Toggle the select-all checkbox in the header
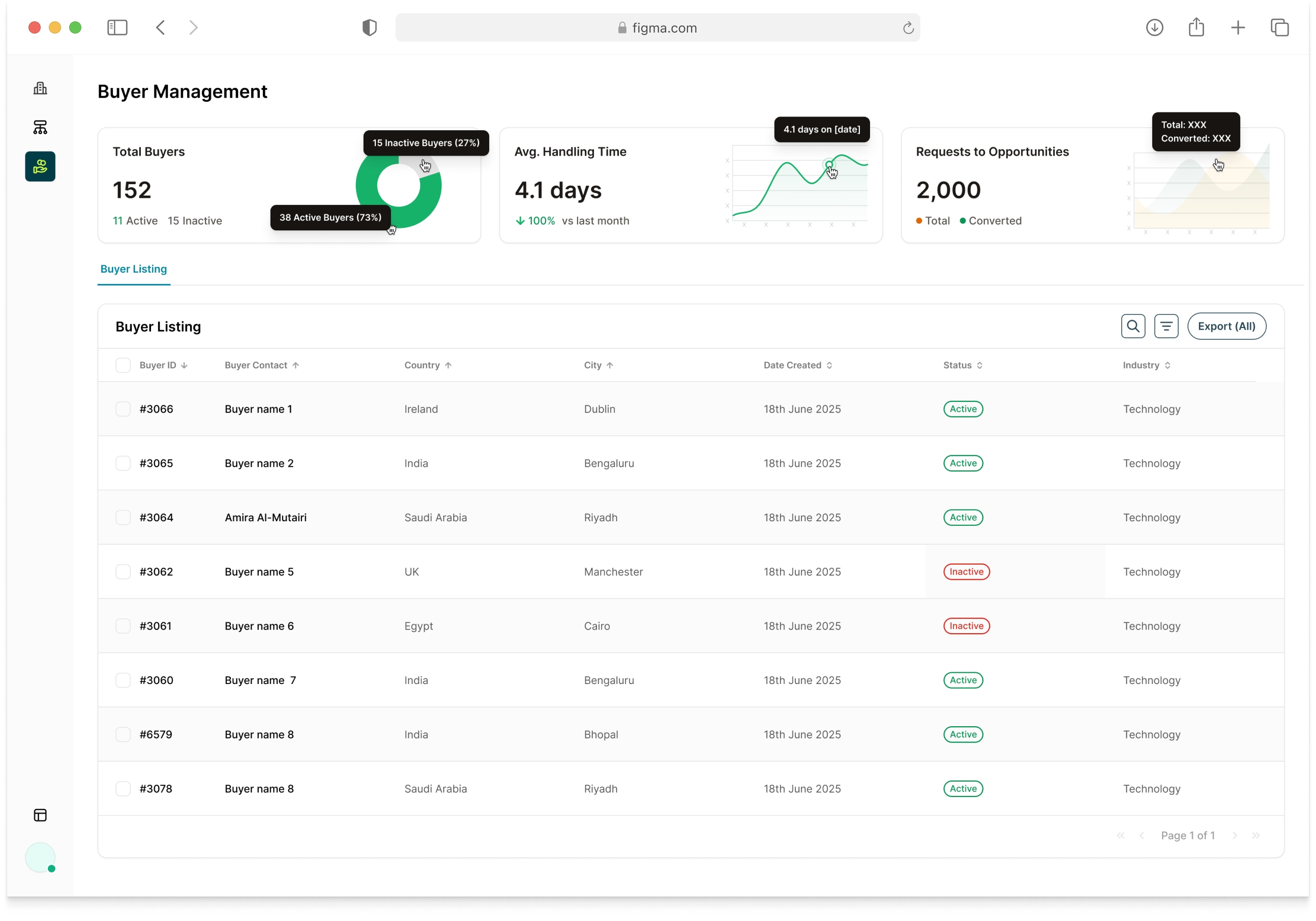1316x921 pixels. pos(123,365)
